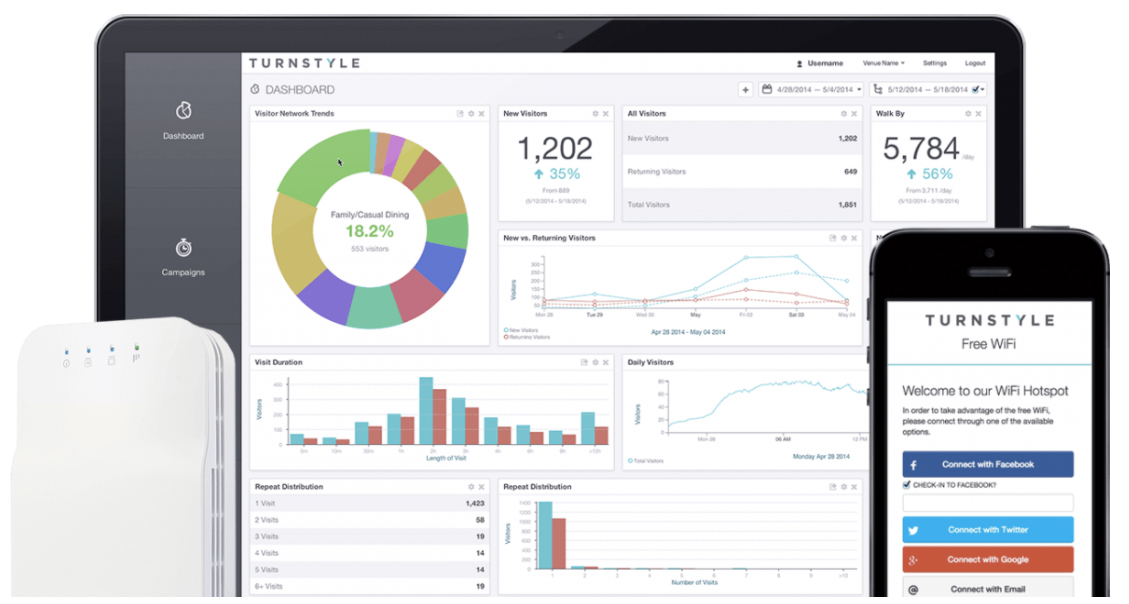Export the New vs. Returning Visitors chart
The image size is (1129, 604).
pyautogui.click(x=832, y=238)
